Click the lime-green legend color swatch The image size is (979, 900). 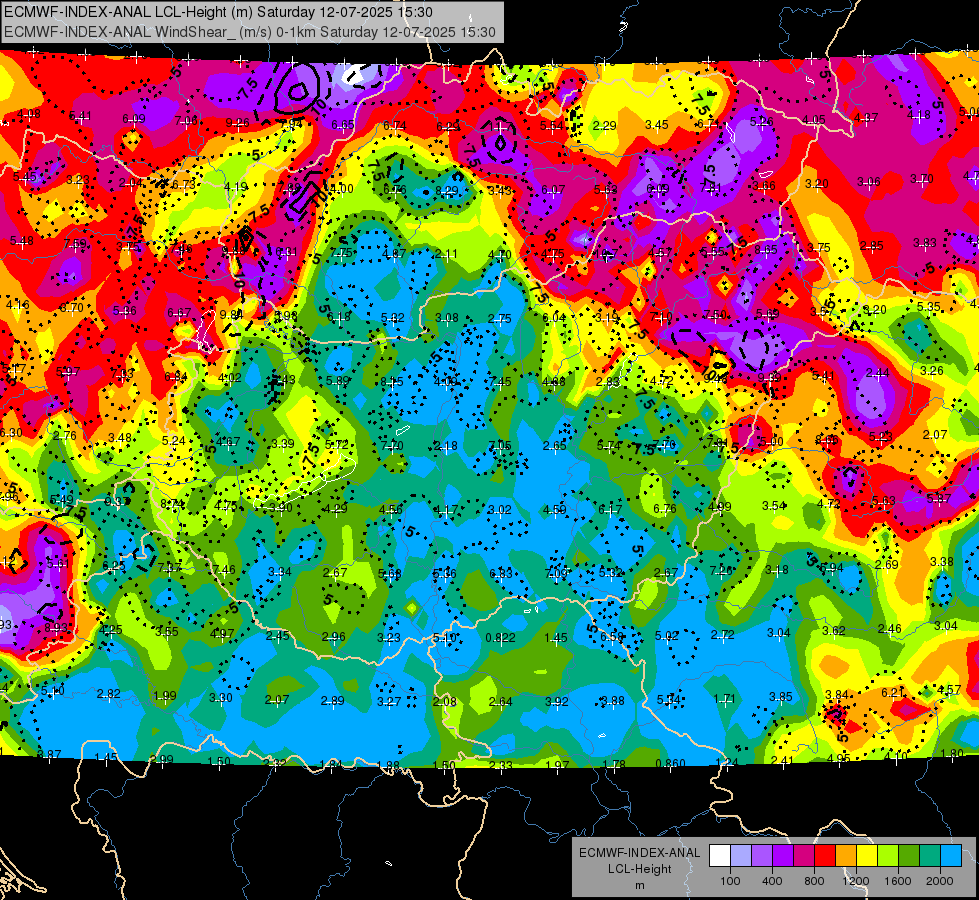(888, 856)
